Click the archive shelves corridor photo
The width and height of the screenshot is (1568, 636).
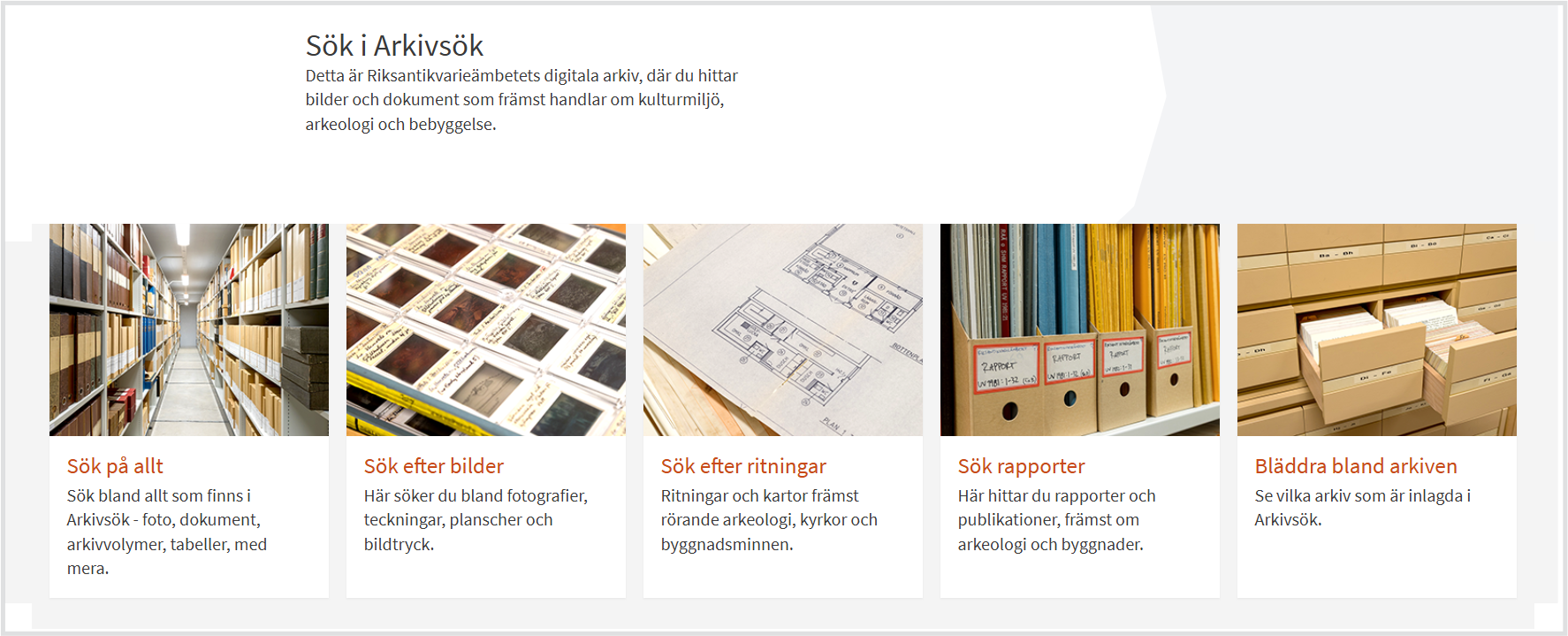point(189,330)
